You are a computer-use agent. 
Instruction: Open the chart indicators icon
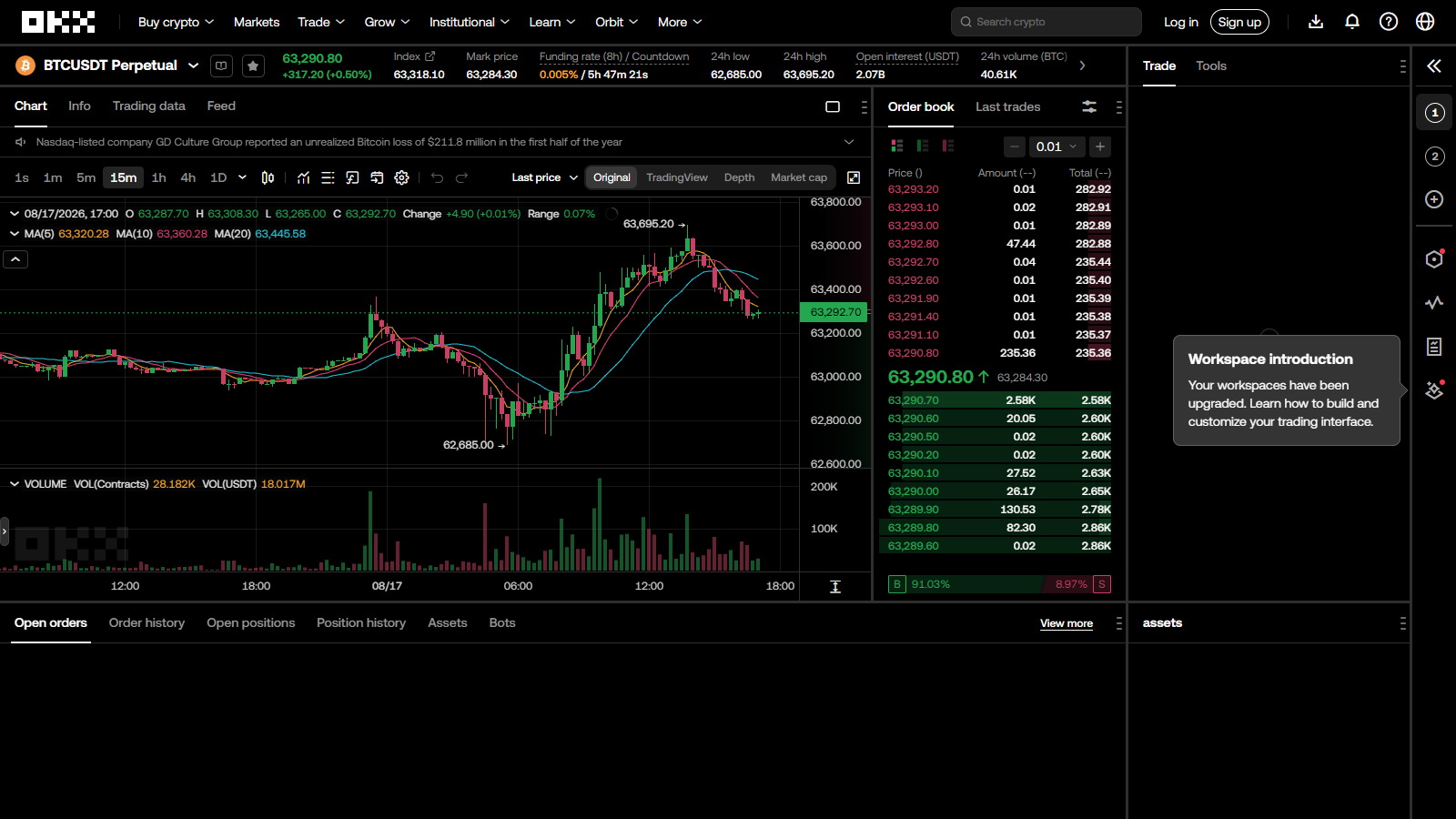pos(303,177)
